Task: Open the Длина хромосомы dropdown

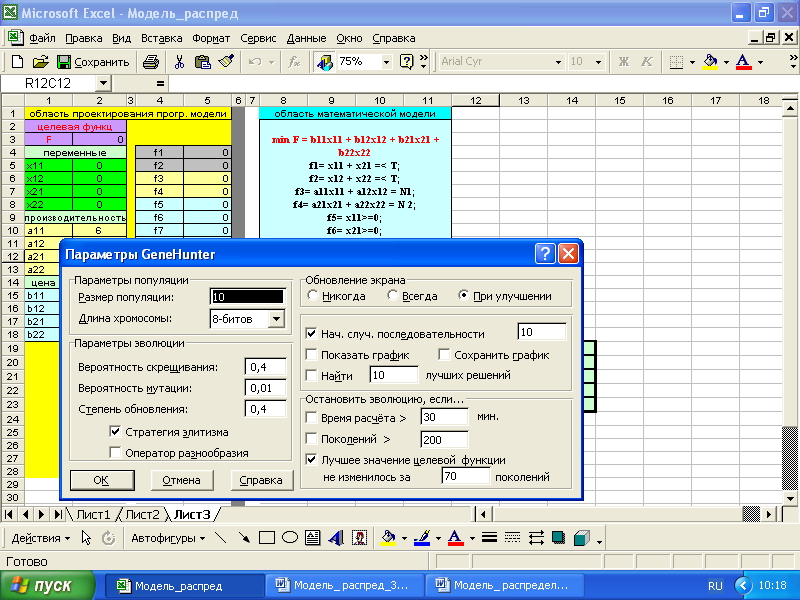Action: 276,319
